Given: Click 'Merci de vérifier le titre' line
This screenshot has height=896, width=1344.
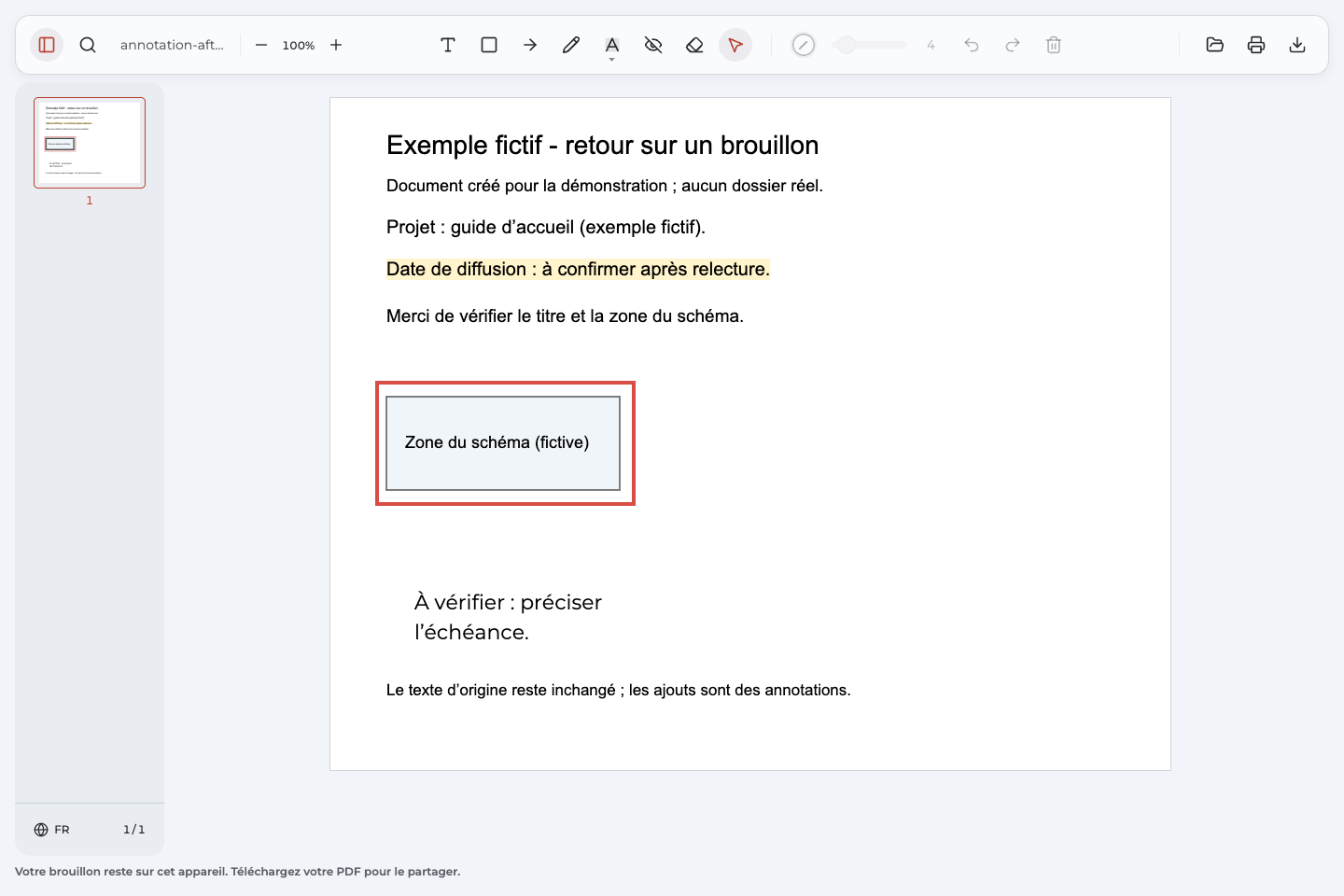Looking at the screenshot, I should click(x=565, y=316).
